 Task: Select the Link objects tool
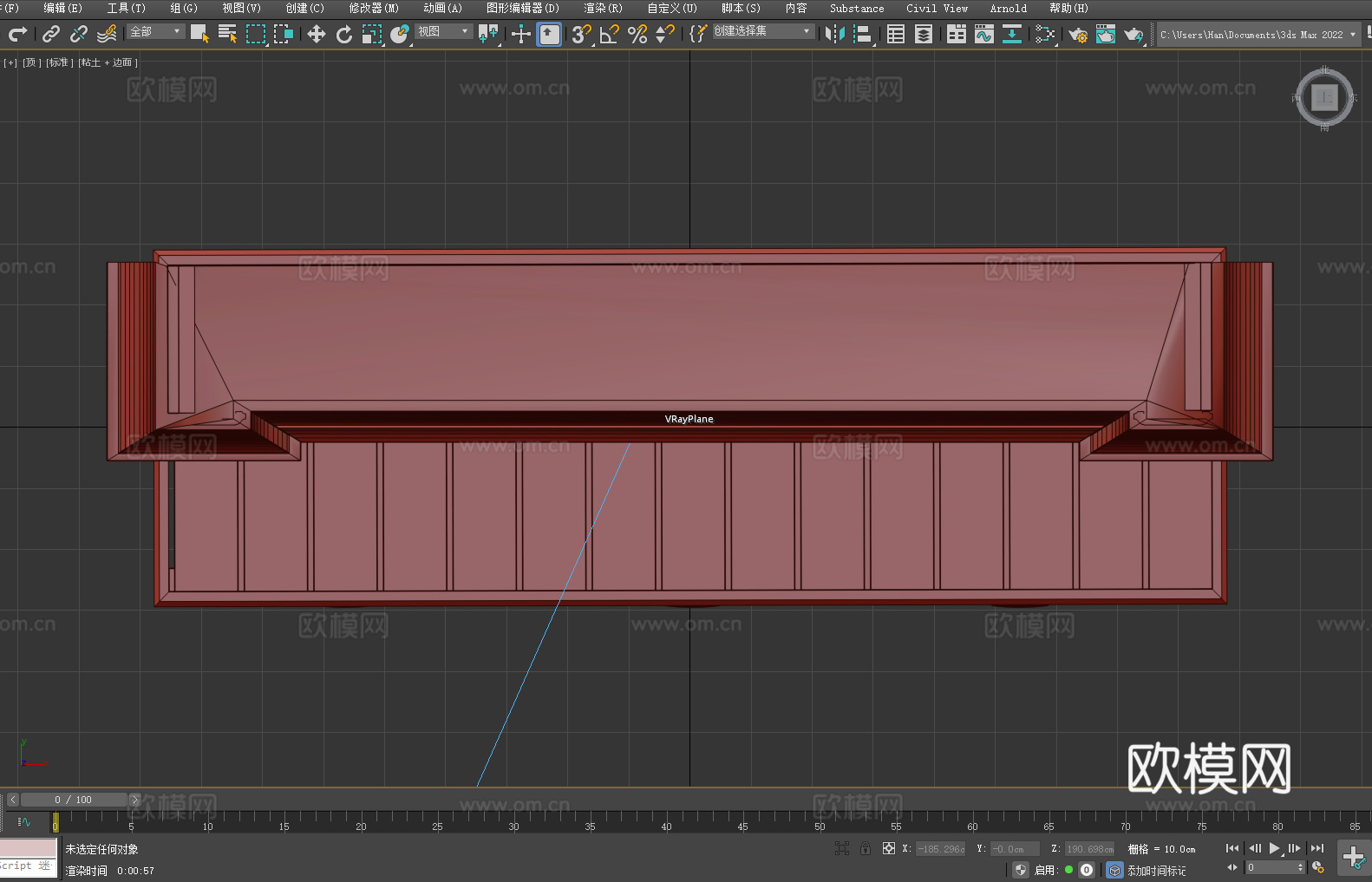tap(51, 34)
